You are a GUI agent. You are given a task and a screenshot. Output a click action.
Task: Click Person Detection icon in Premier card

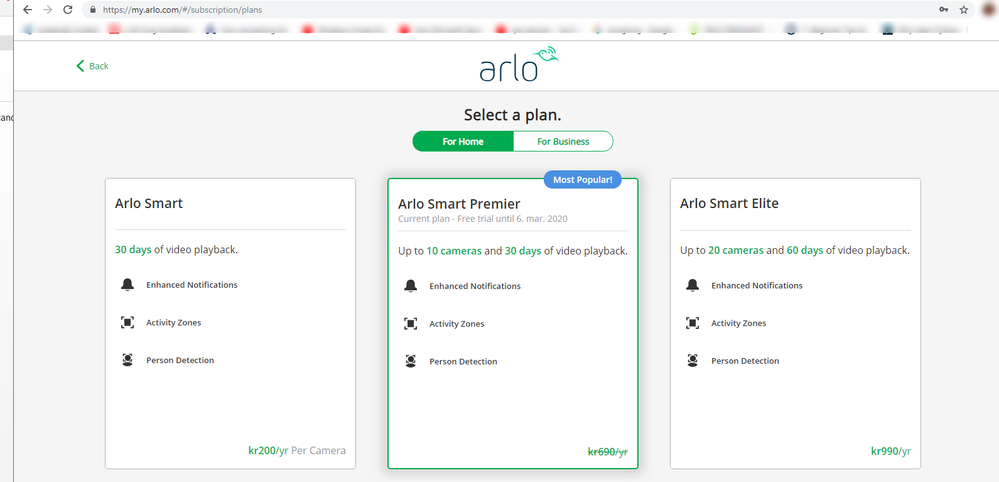[410, 361]
